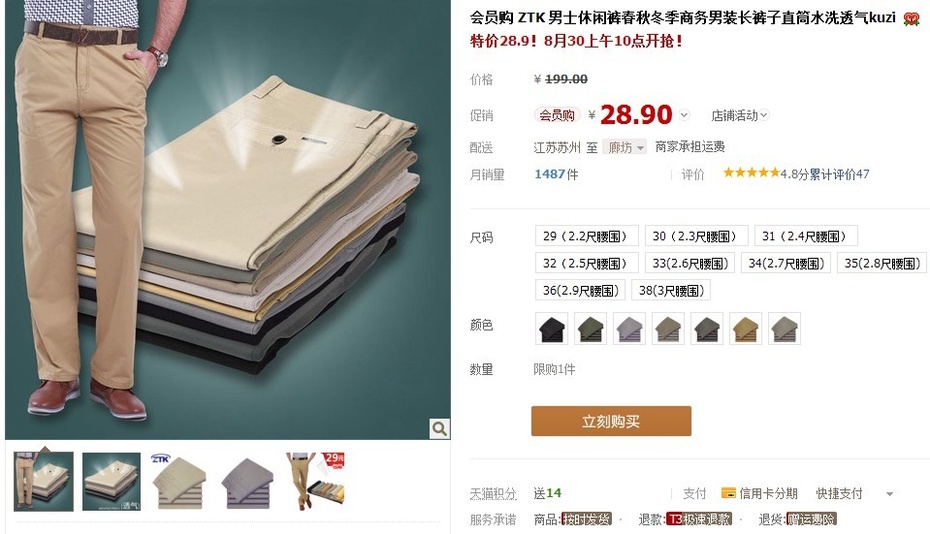
Task: Choose size 38 (3尺腰围)
Action: click(x=671, y=291)
